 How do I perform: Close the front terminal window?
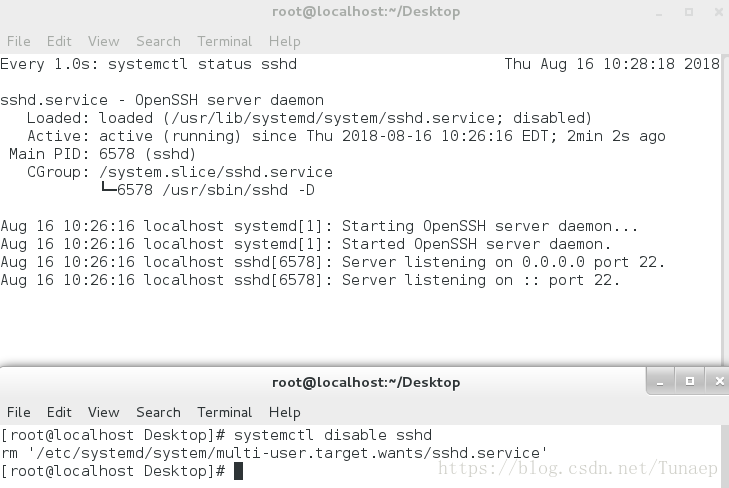719,382
